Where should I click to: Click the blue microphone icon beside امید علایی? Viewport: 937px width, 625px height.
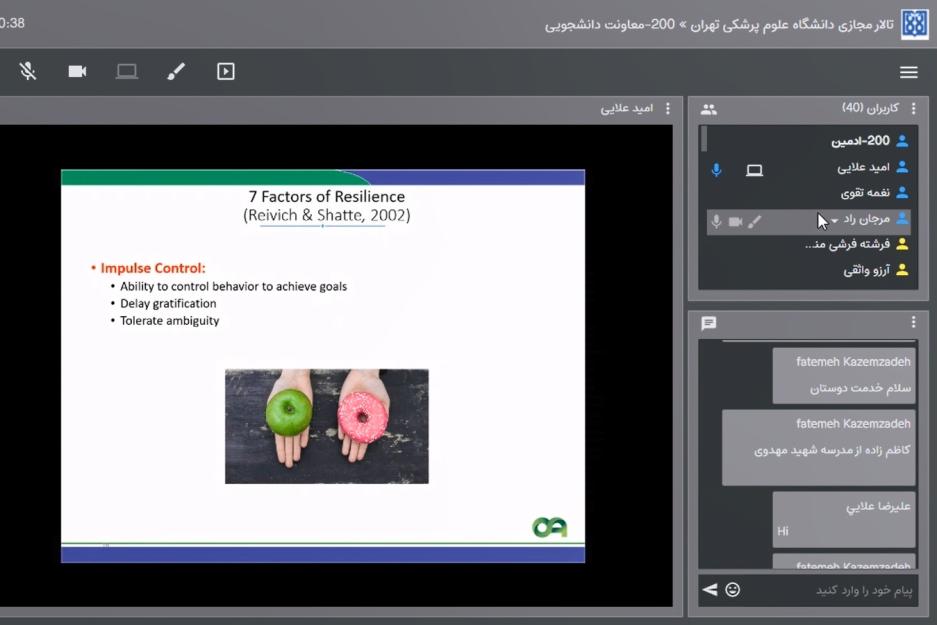(716, 170)
